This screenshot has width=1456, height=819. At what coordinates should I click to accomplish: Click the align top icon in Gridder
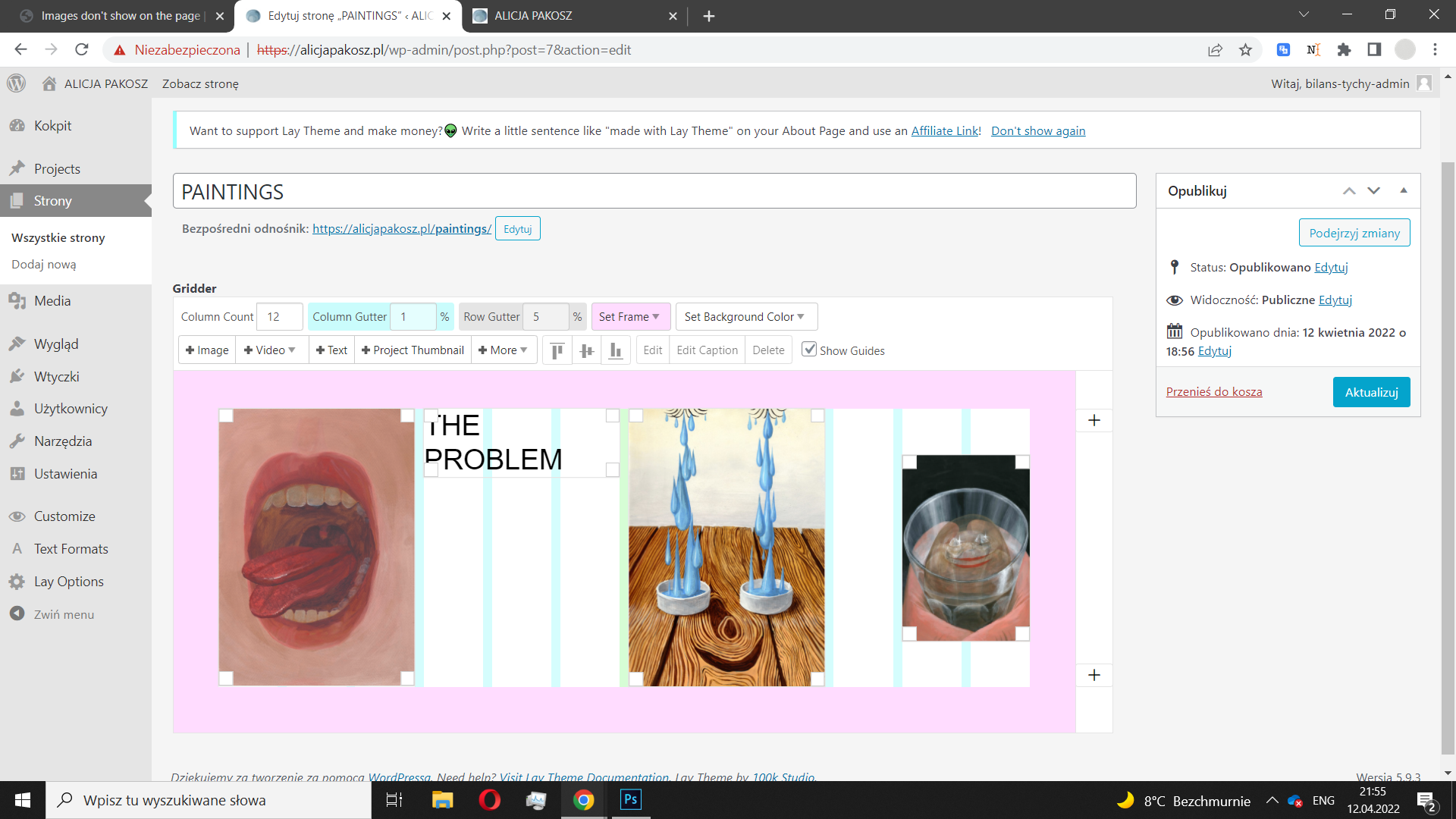tap(557, 350)
